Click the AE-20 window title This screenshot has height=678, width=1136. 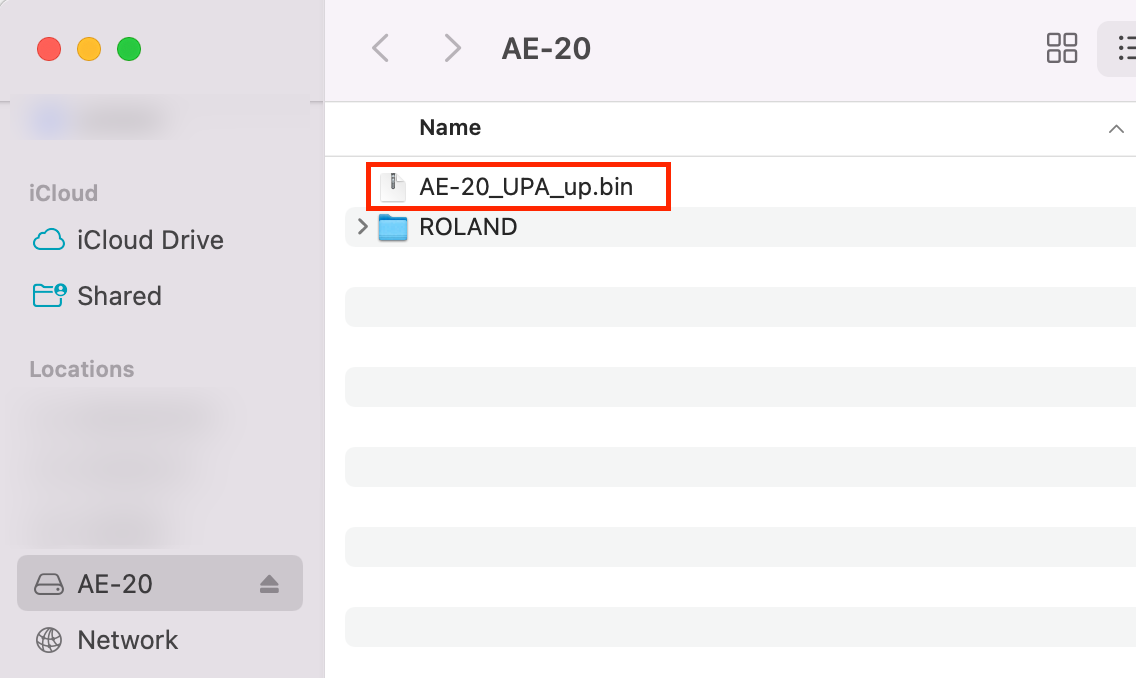pyautogui.click(x=546, y=48)
